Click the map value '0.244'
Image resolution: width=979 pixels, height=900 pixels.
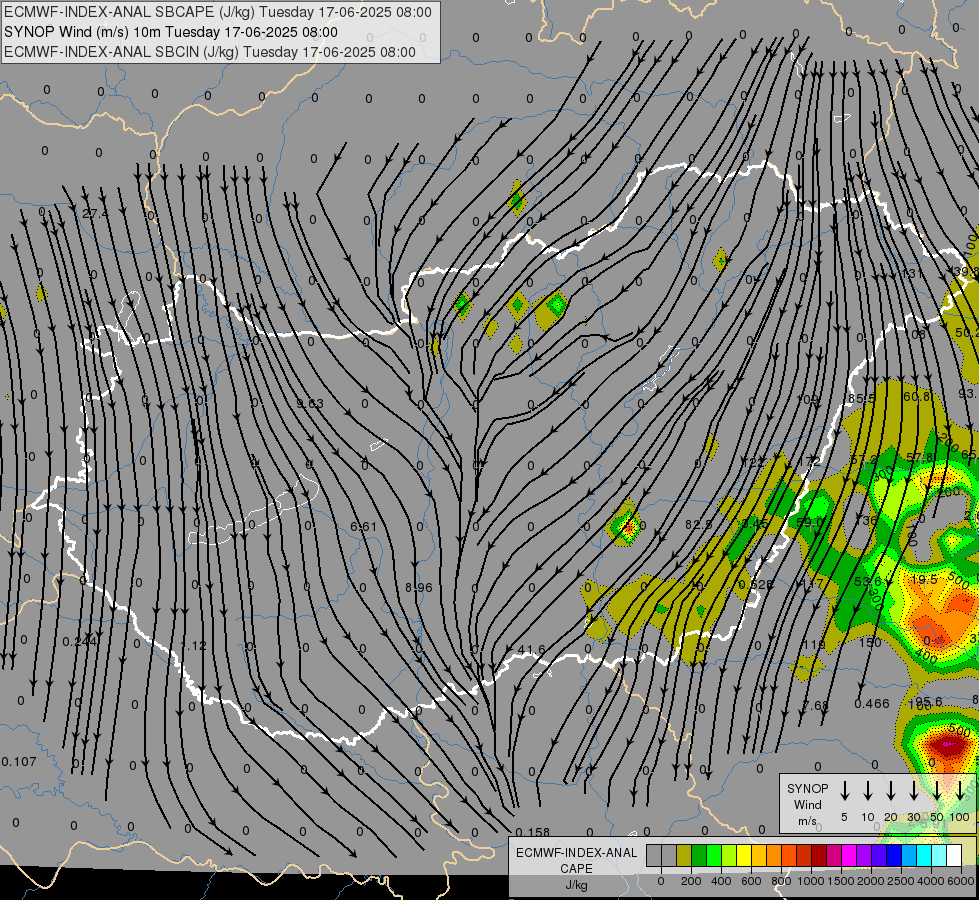(x=80, y=641)
